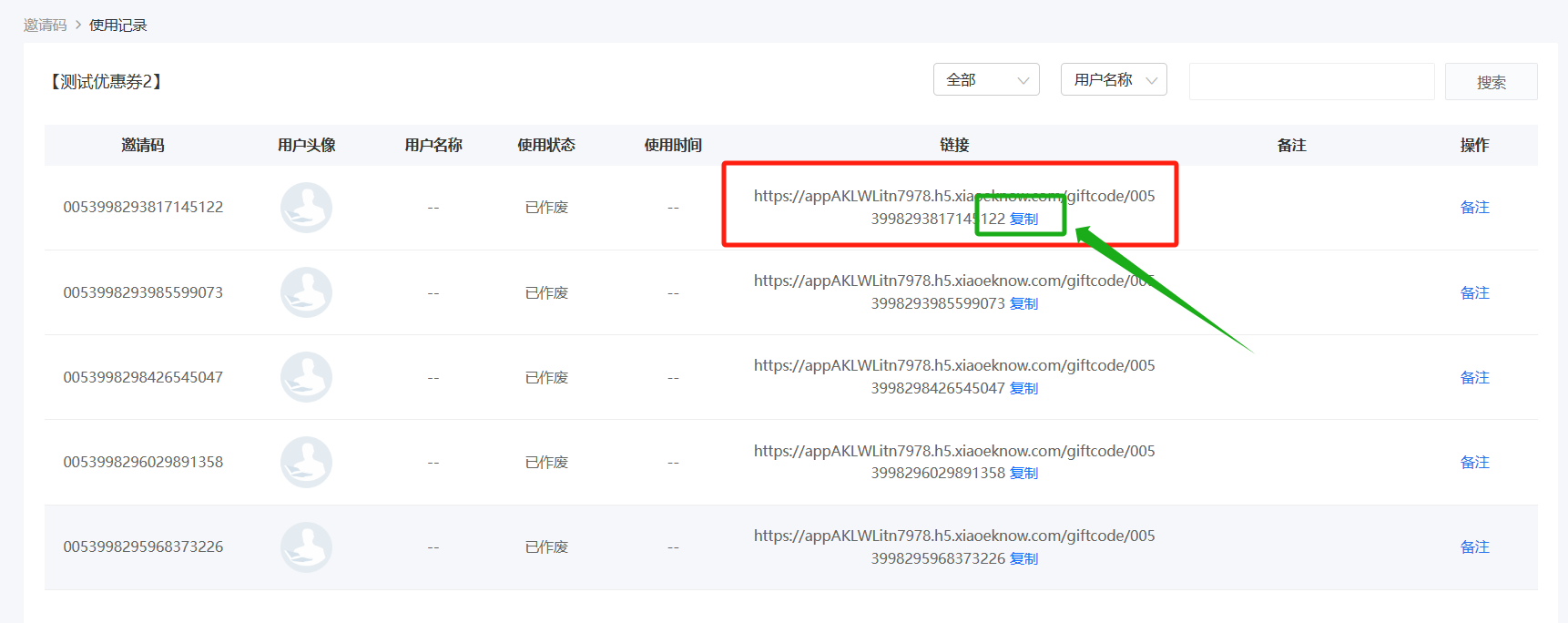Click the 【测试优惠券2】 title
This screenshot has height=623, width=1568.
point(107,82)
